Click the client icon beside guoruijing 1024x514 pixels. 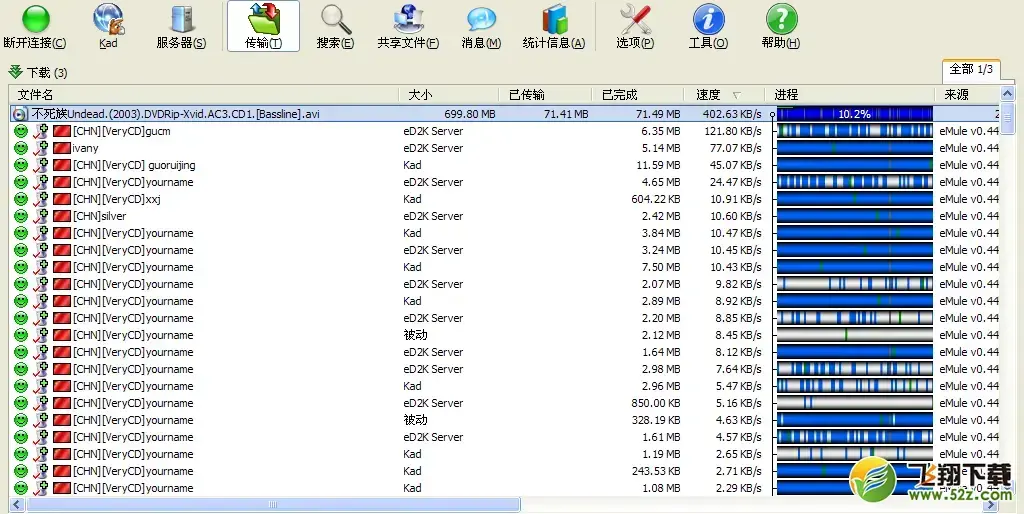click(41, 165)
